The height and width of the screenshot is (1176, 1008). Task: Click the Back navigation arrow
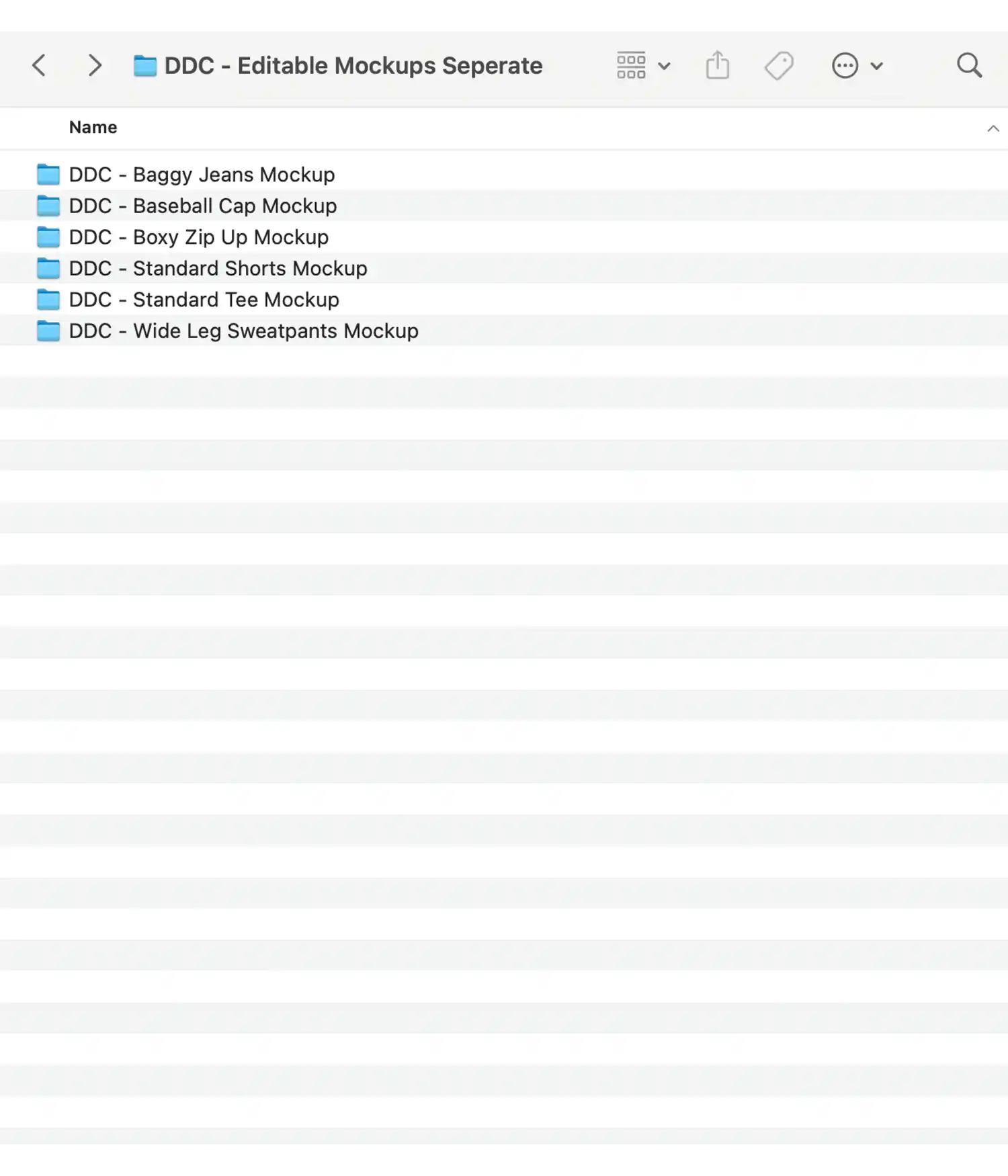(39, 65)
